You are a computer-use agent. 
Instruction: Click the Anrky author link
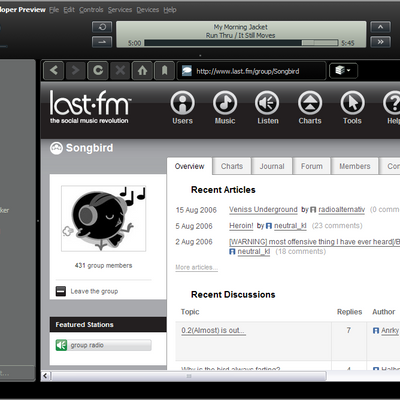[390, 331]
